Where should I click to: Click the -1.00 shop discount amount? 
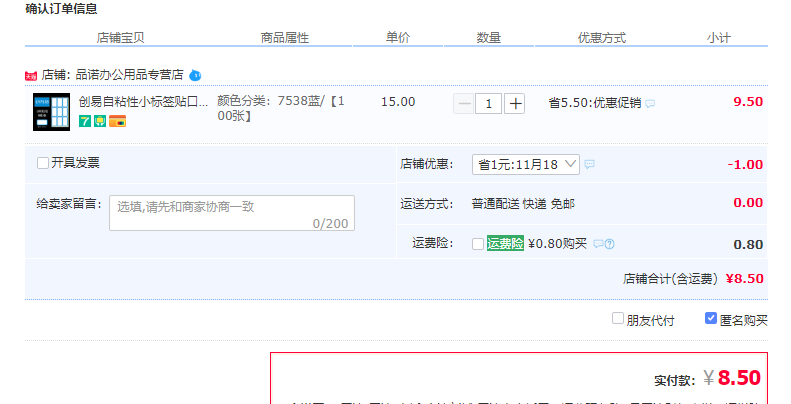(x=745, y=164)
